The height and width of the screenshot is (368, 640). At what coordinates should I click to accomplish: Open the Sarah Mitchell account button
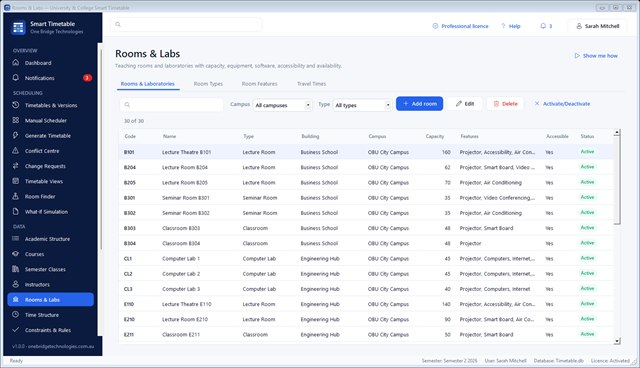(597, 26)
